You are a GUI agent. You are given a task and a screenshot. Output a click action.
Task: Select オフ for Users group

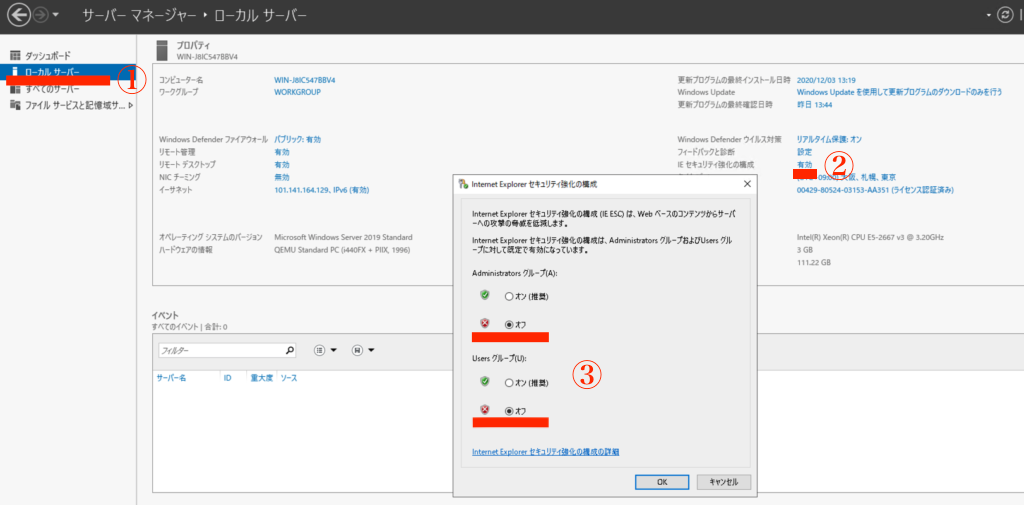pos(509,411)
